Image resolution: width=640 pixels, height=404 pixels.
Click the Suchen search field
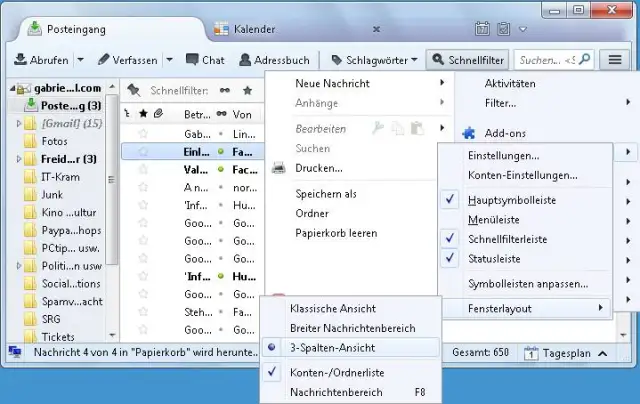pos(547,60)
